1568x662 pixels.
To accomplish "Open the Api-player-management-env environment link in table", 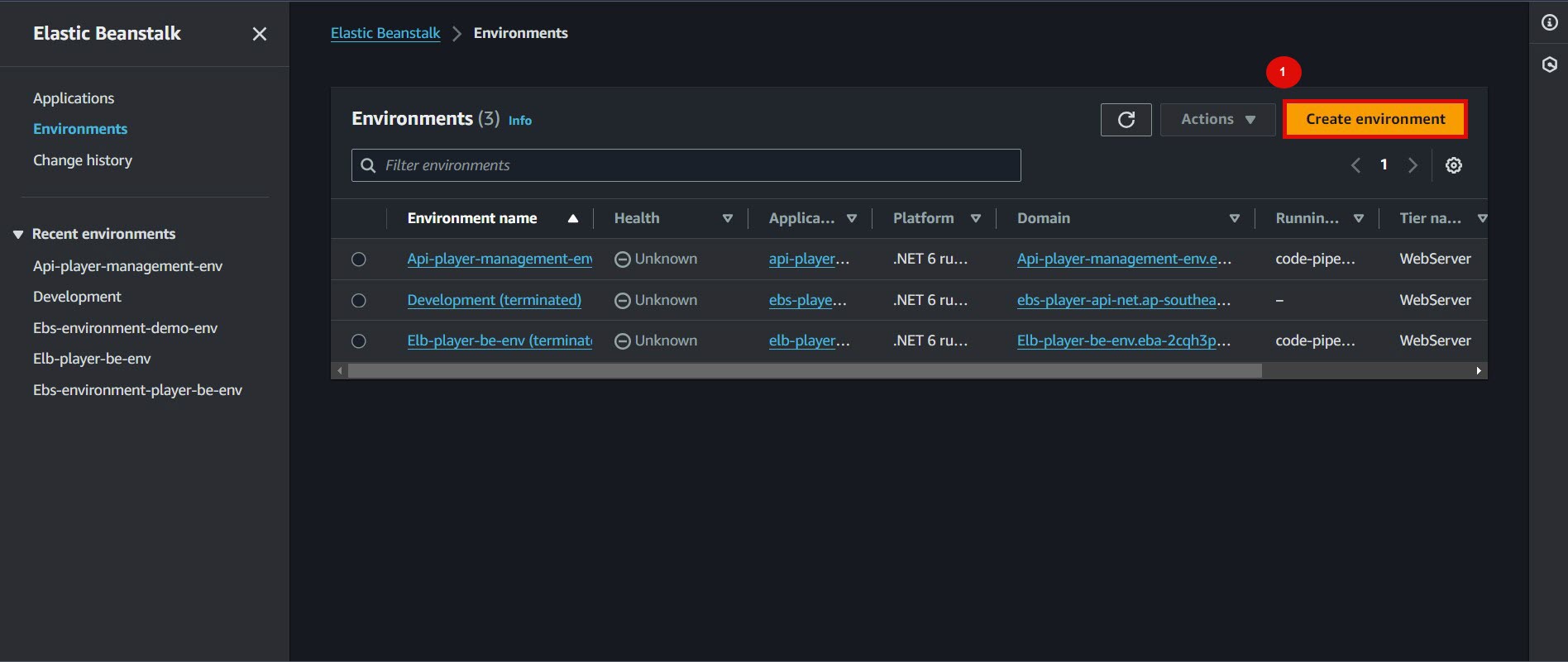I will [500, 259].
